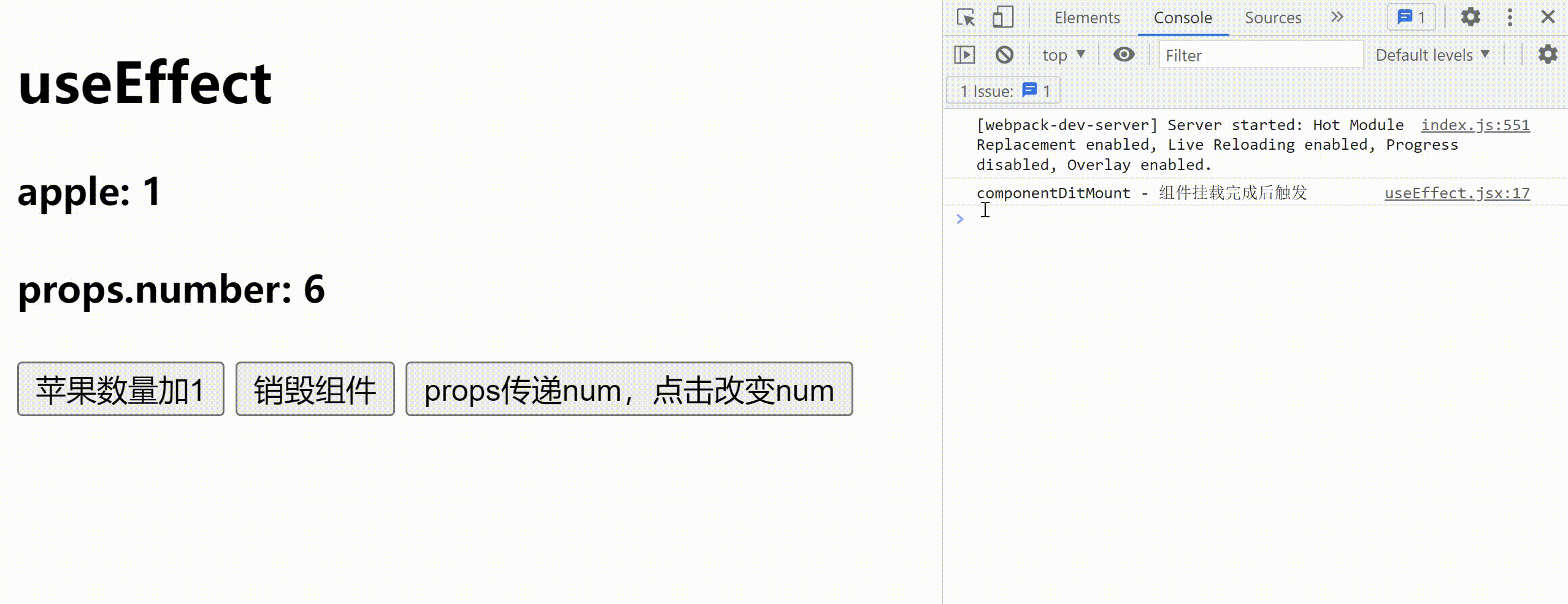
Task: Open DevTools settings gear
Action: [1471, 17]
